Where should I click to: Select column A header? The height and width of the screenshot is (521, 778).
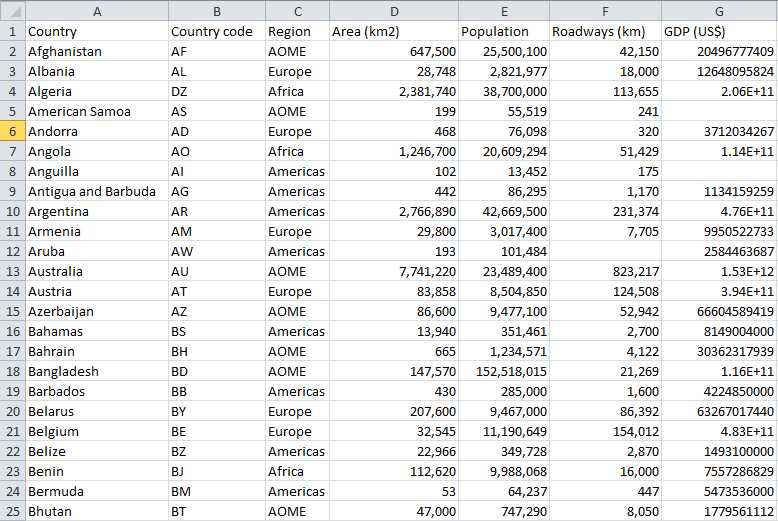[x=97, y=10]
